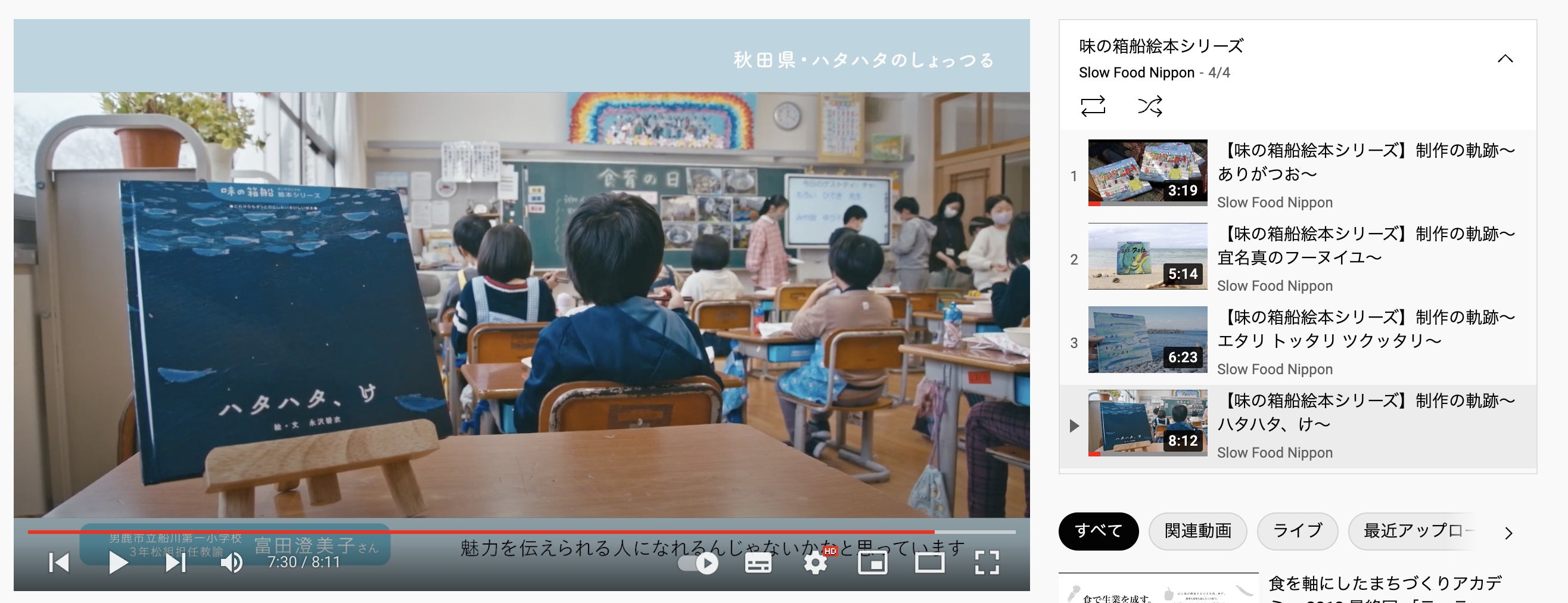
Task: Skip to the previous video
Action: click(59, 562)
